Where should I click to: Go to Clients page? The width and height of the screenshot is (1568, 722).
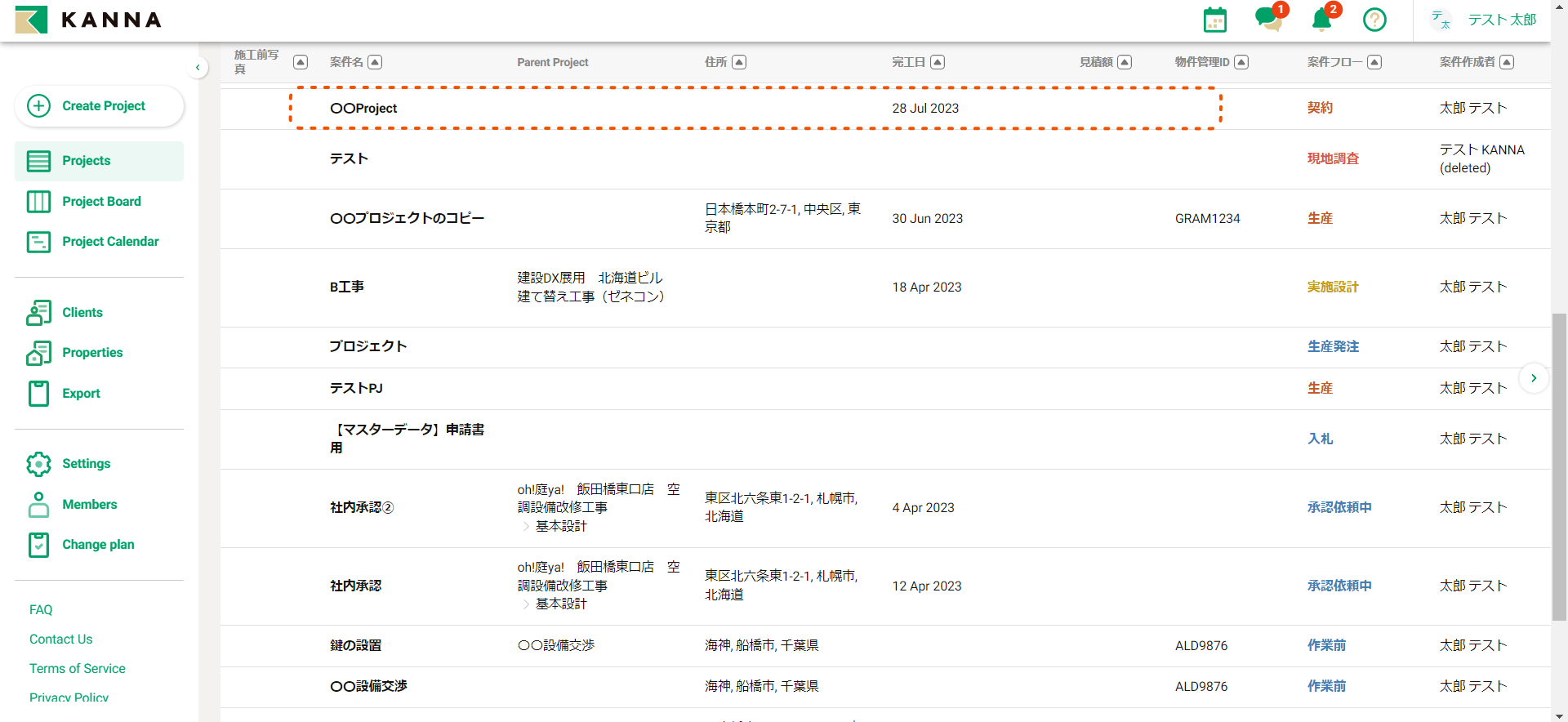[x=82, y=313]
